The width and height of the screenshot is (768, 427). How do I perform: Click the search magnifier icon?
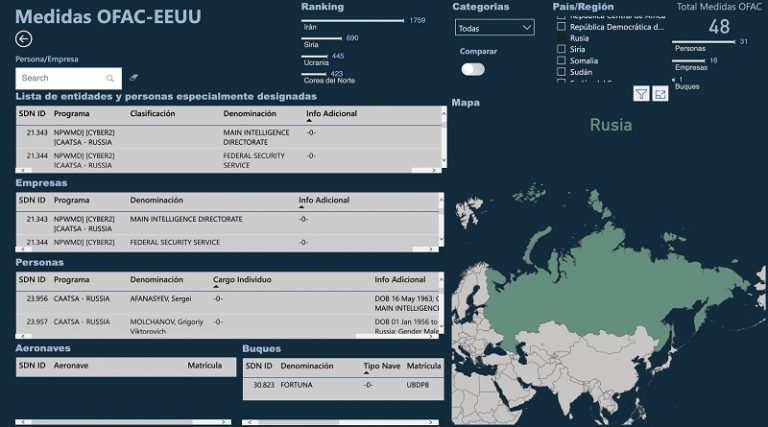coord(110,78)
